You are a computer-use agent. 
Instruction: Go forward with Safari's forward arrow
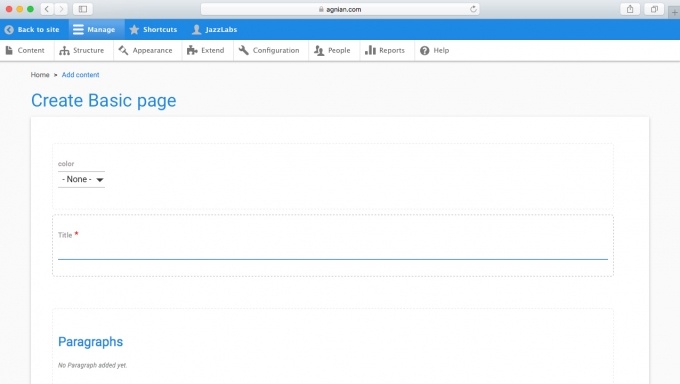pos(61,9)
